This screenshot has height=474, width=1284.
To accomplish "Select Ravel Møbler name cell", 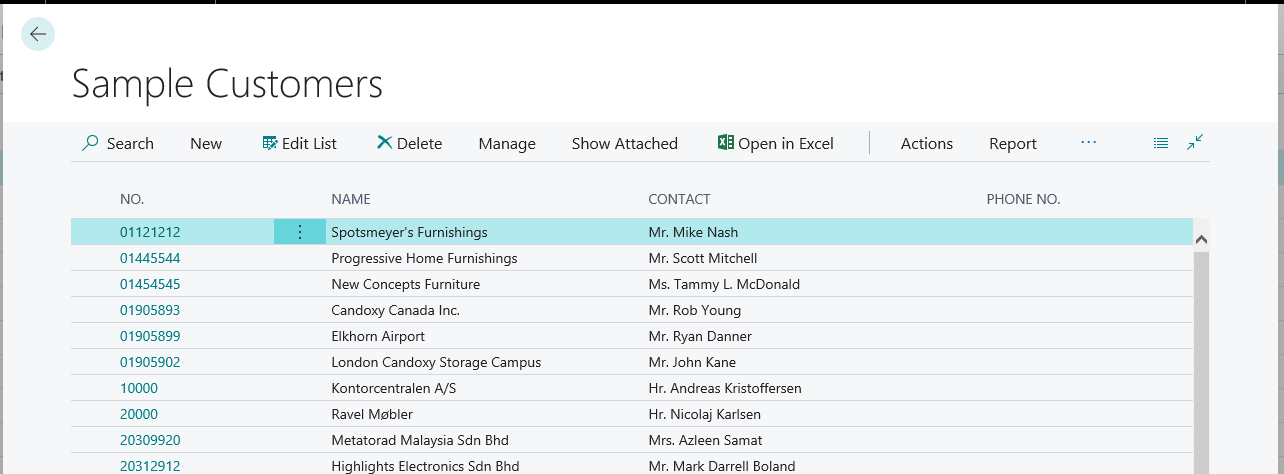I will pos(372,414).
